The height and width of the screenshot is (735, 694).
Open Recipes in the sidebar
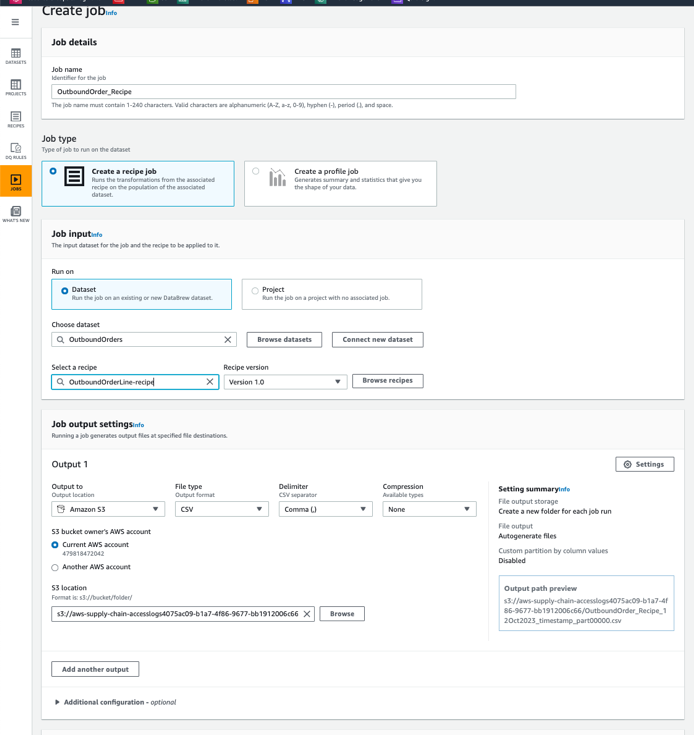pyautogui.click(x=16, y=120)
